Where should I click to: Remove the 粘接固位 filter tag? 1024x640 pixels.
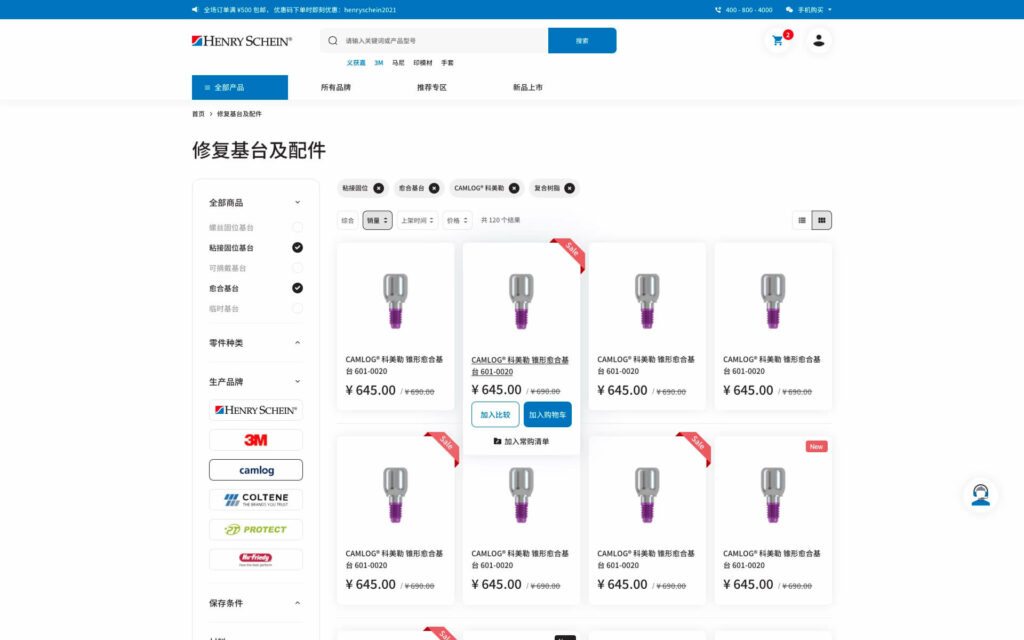(379, 188)
